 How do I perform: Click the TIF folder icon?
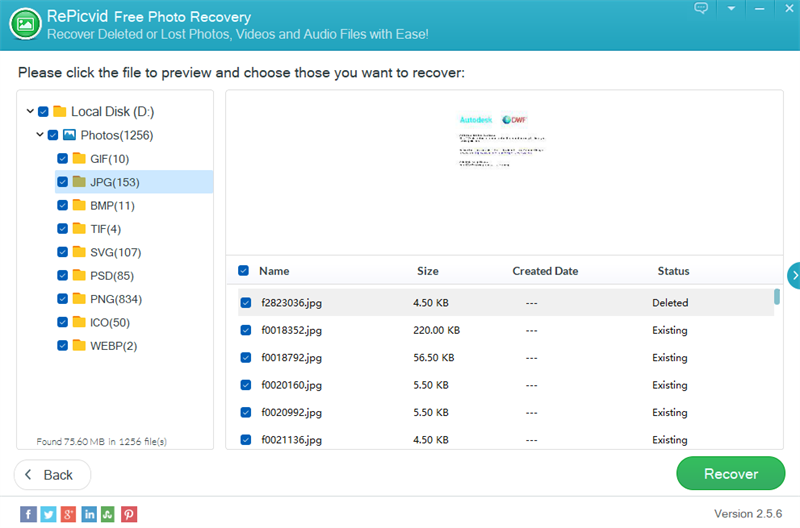tap(79, 228)
